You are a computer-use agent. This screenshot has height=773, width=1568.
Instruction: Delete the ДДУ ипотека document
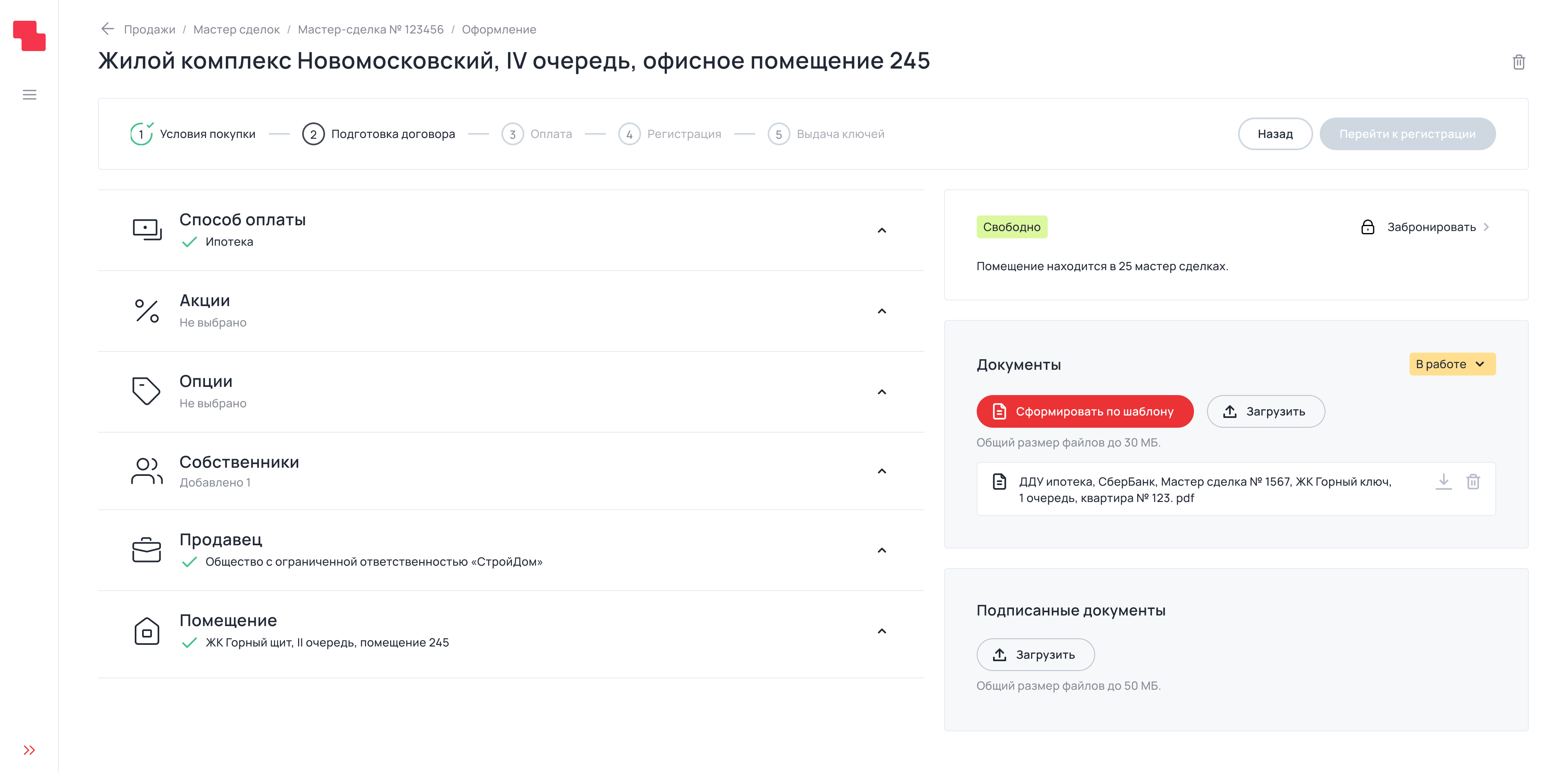(x=1474, y=481)
